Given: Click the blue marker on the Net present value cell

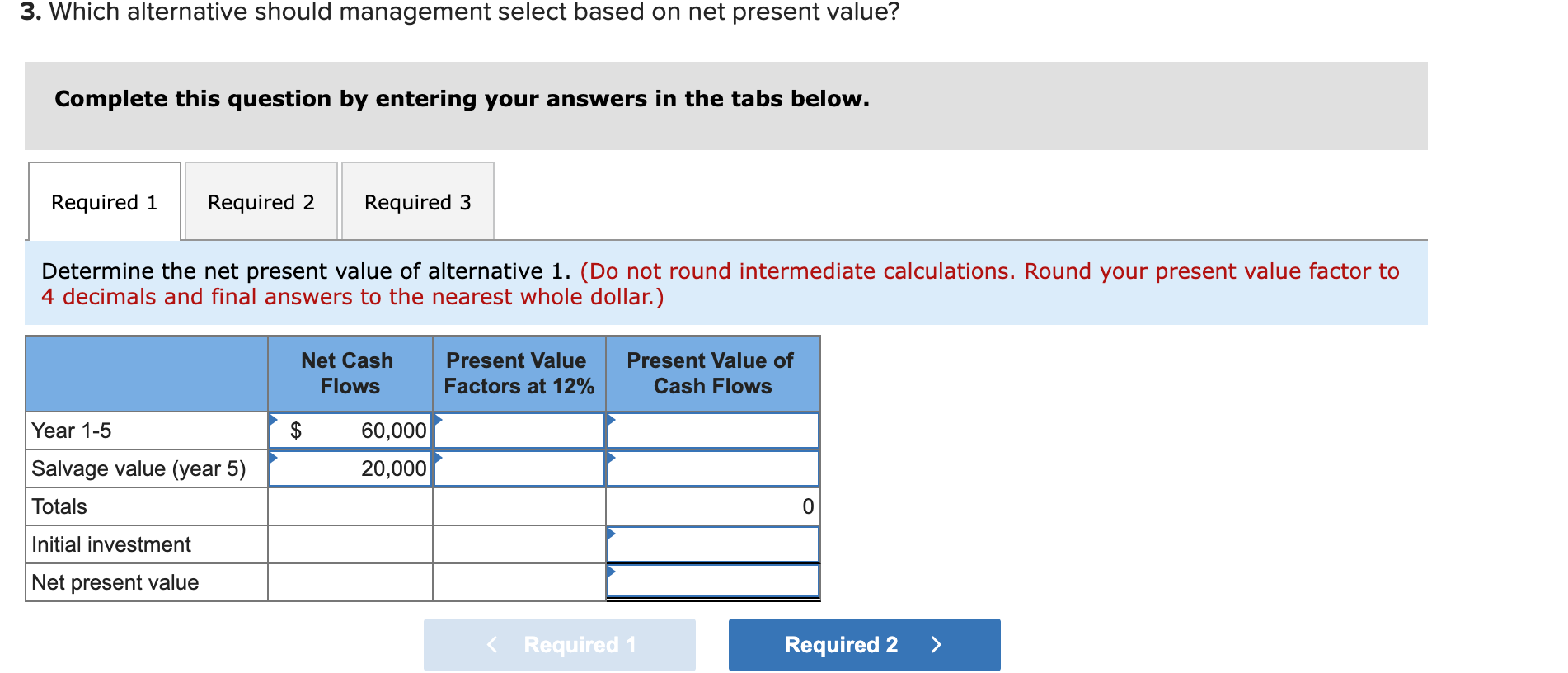Looking at the screenshot, I should coord(612,571).
